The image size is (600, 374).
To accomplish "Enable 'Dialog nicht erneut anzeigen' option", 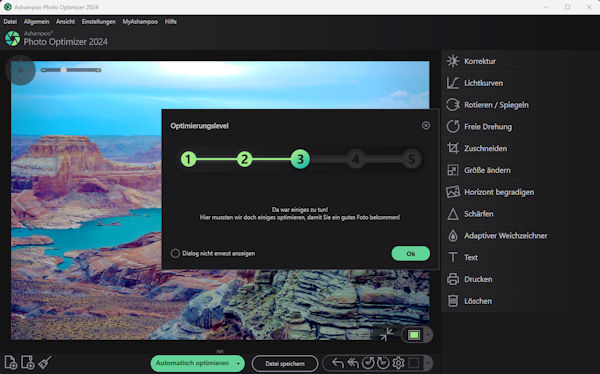I will (175, 253).
